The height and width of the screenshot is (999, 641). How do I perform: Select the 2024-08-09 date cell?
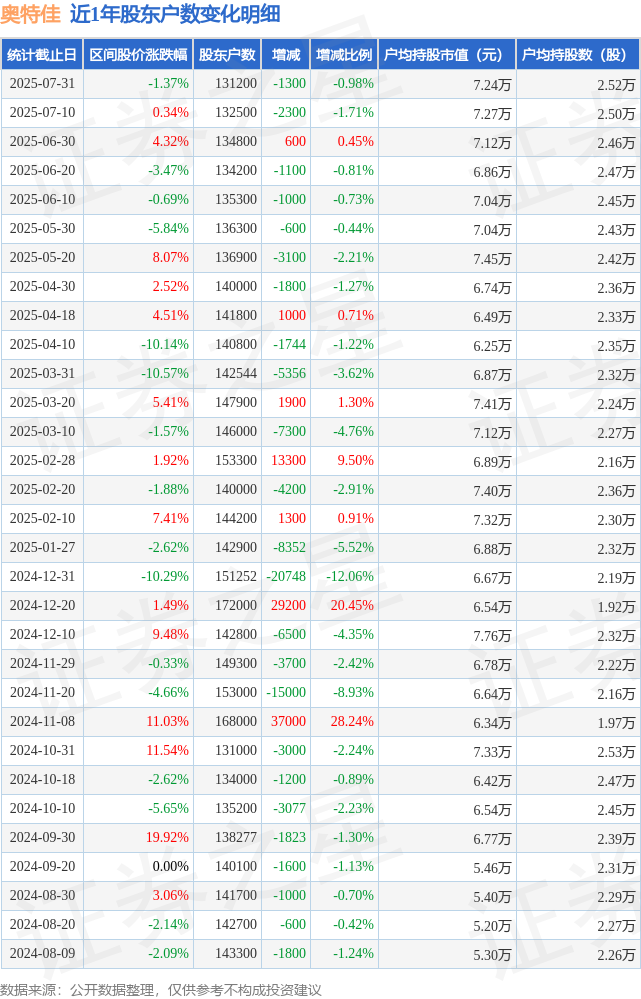tap(42, 954)
